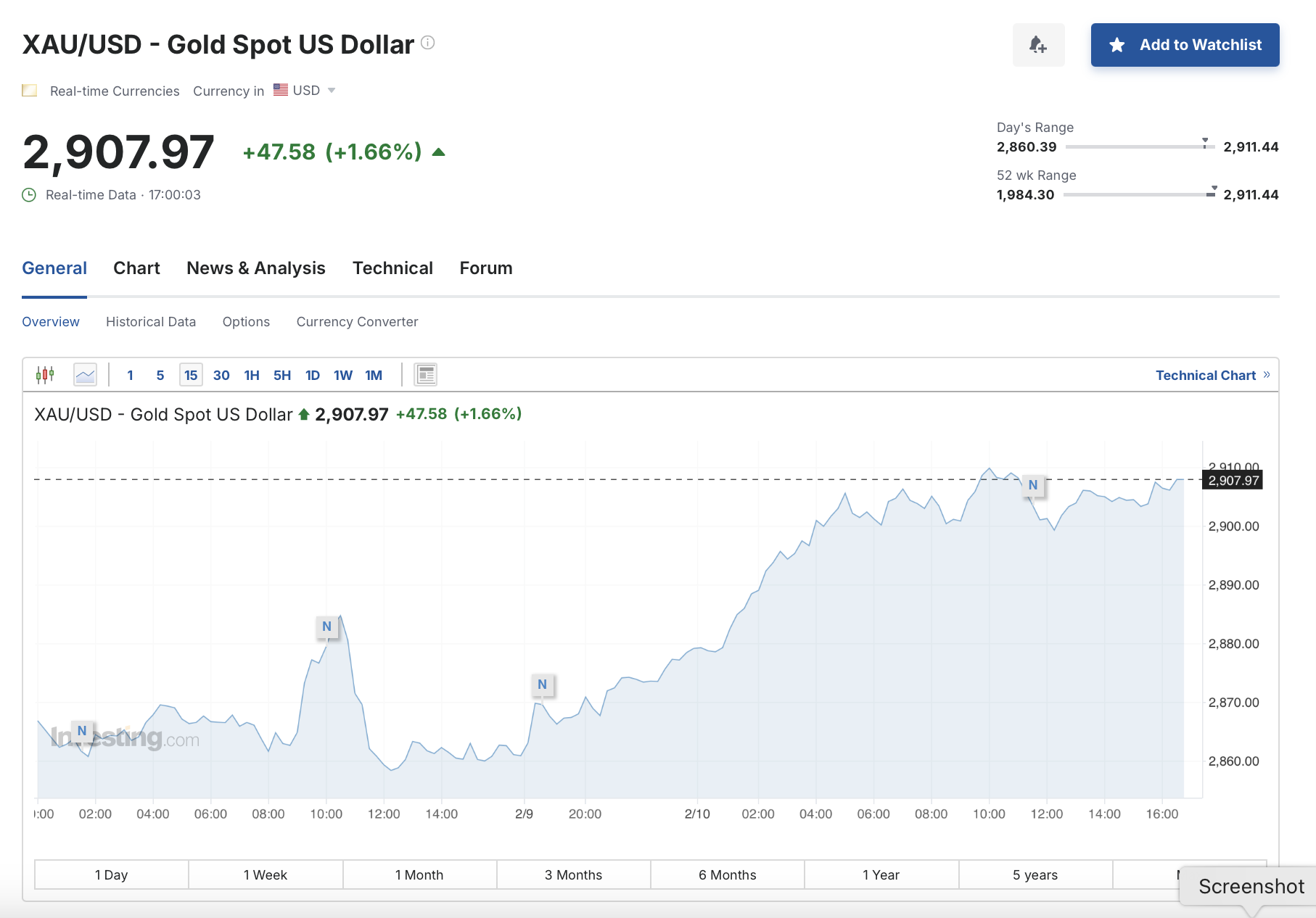Switch to candlestick chart type icon
This screenshot has width=1316, height=918.
pos(45,375)
